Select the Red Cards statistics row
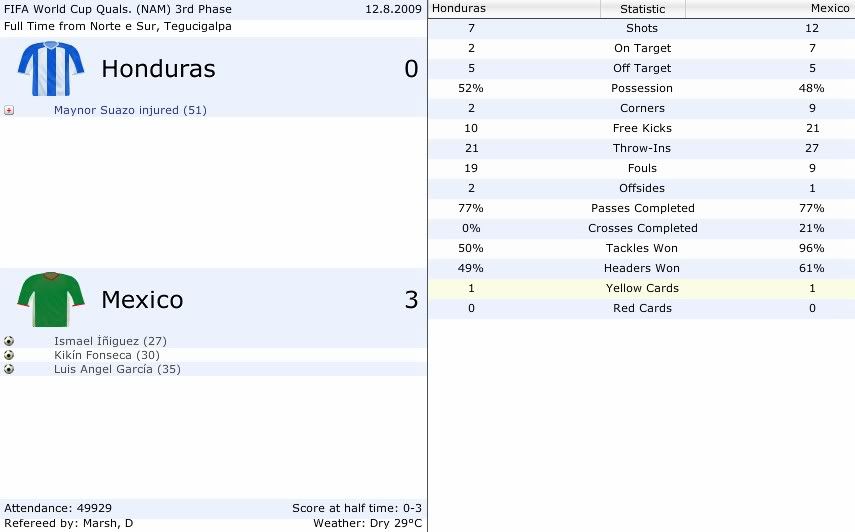 pos(641,309)
